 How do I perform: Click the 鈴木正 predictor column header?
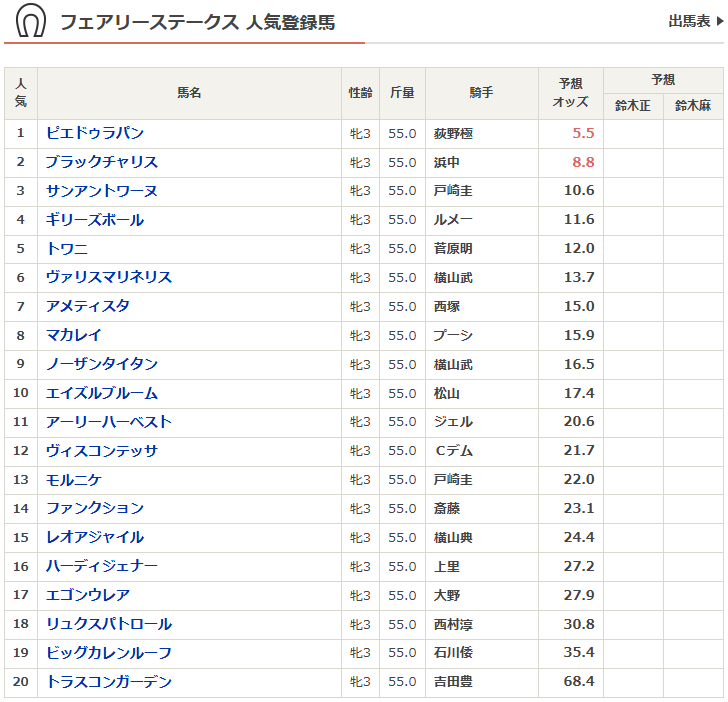coord(633,105)
